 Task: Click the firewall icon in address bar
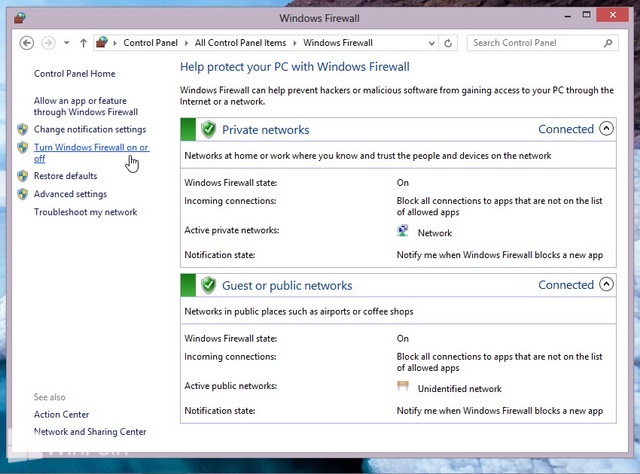[x=102, y=42]
